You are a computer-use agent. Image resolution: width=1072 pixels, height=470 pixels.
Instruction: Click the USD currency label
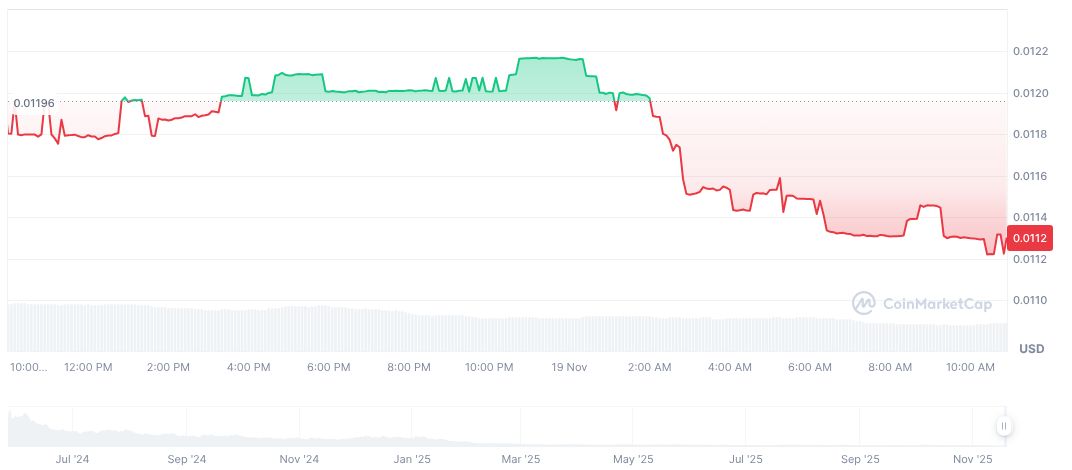(x=1031, y=349)
